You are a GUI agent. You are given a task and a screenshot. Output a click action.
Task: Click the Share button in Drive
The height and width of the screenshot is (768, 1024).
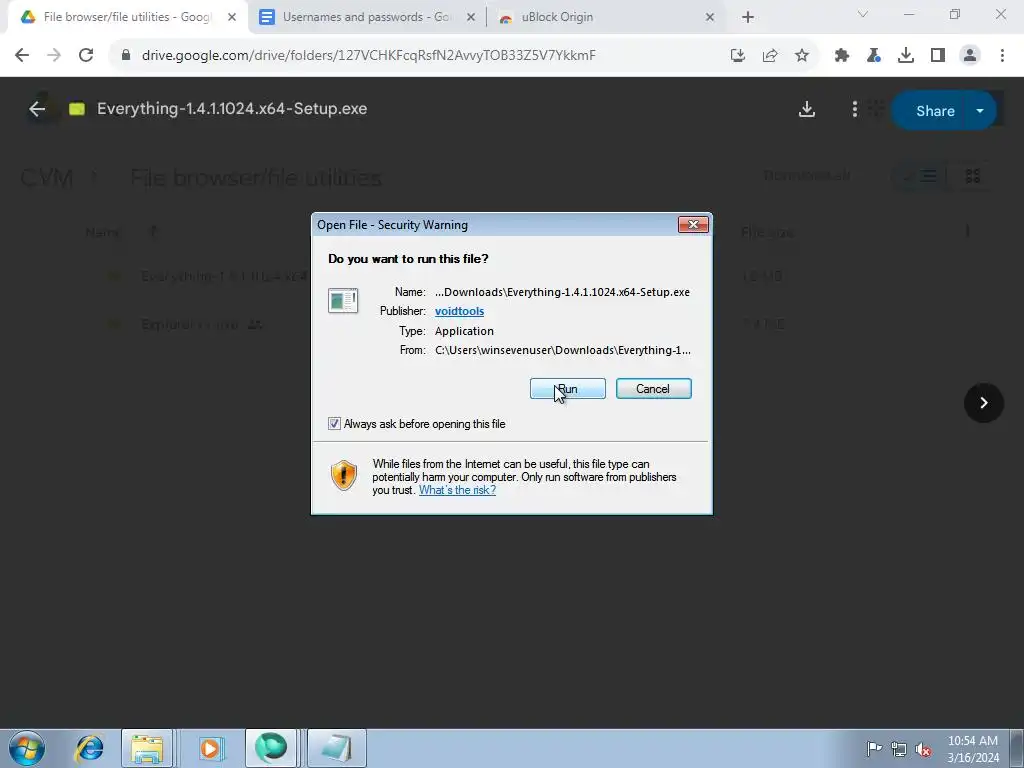(x=935, y=111)
